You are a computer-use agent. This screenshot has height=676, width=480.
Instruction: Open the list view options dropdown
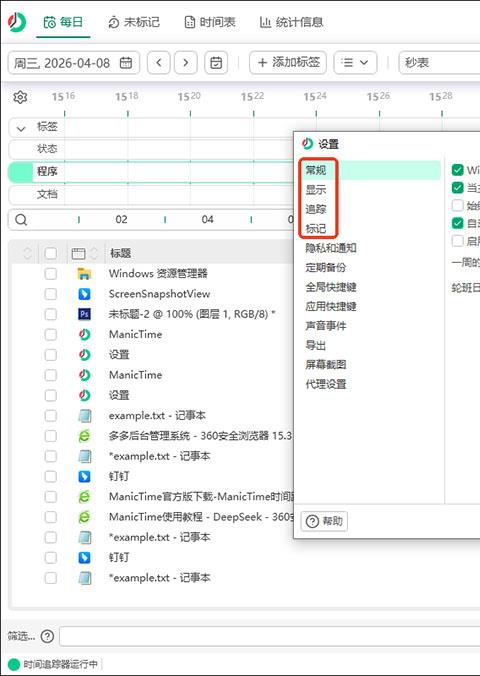(x=355, y=63)
